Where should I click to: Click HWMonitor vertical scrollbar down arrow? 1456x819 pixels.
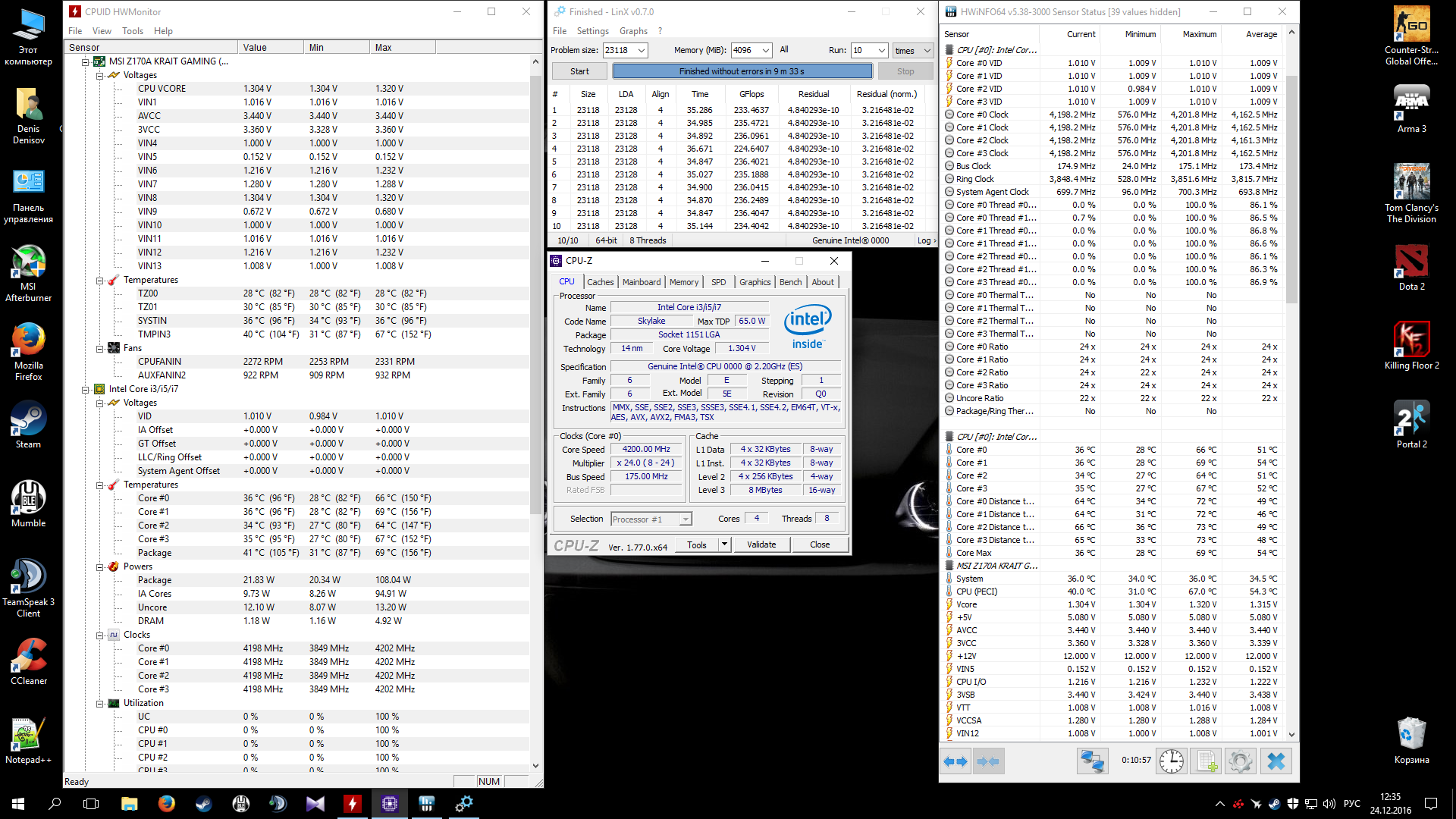[x=535, y=766]
